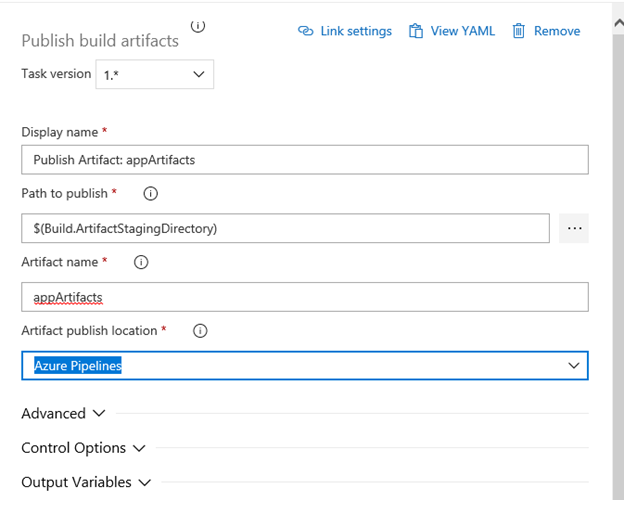Click the Path to publish input field

[x=285, y=228]
